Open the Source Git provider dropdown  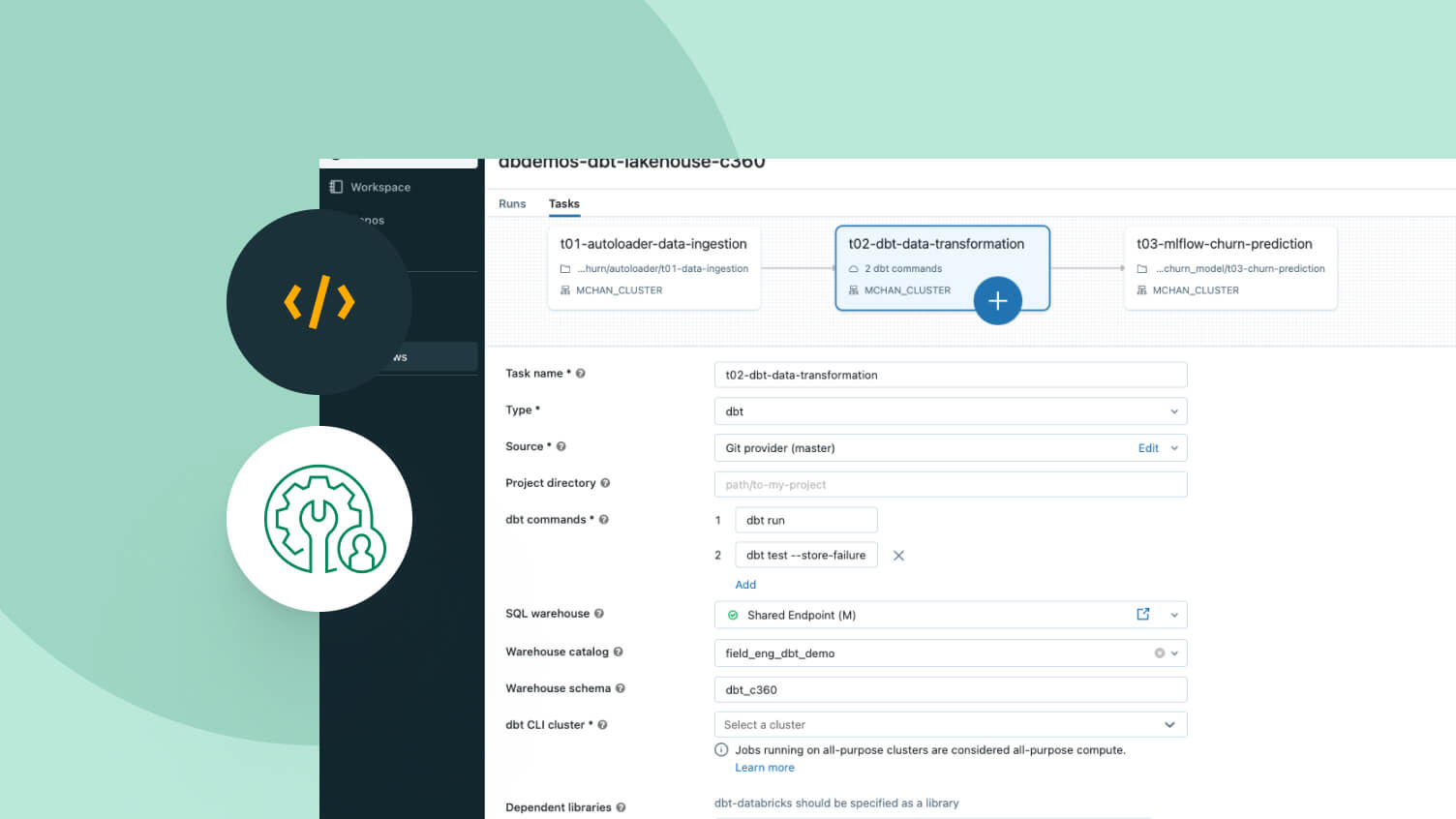951,448
